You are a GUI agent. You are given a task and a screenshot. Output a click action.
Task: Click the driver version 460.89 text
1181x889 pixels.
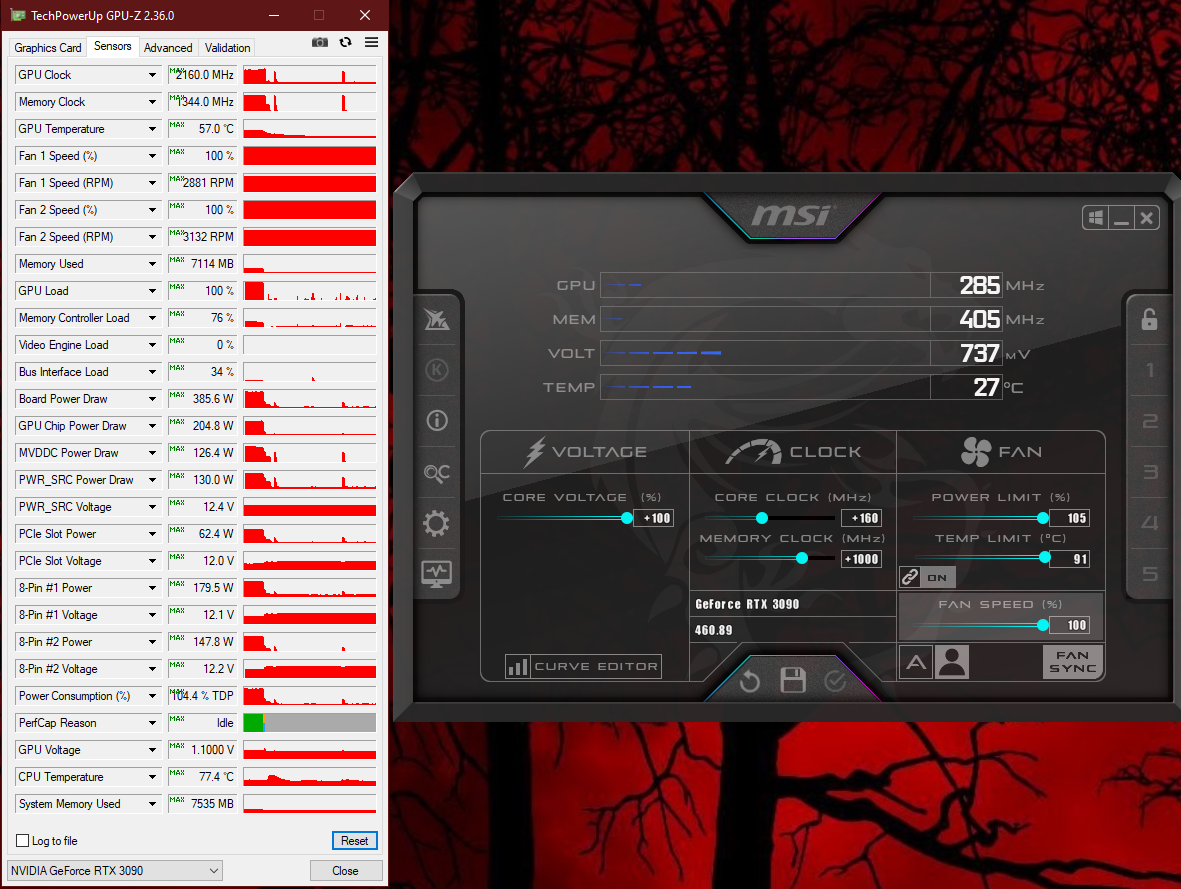(713, 630)
